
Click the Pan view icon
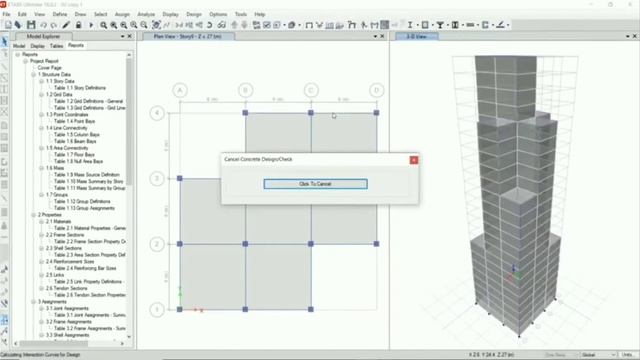click(x=156, y=25)
